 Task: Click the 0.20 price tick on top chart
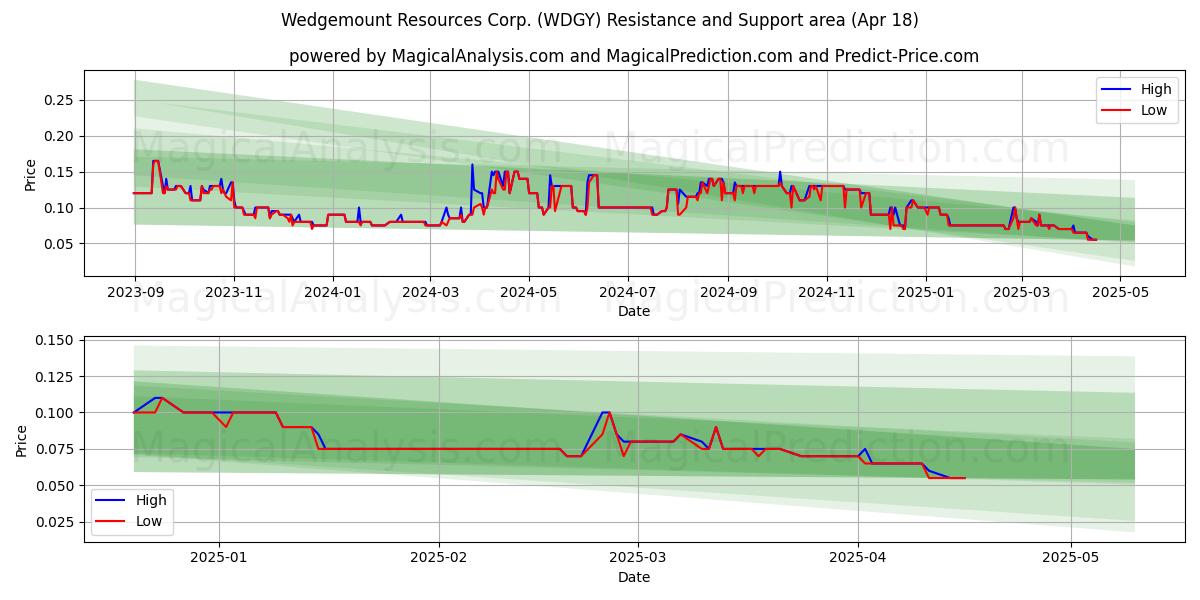pyautogui.click(x=59, y=136)
